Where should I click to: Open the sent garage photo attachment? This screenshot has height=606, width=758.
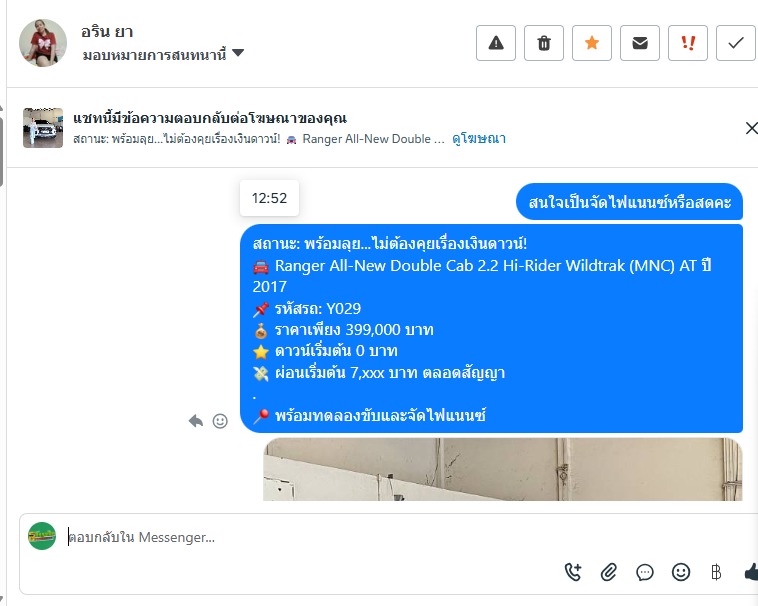pos(503,469)
